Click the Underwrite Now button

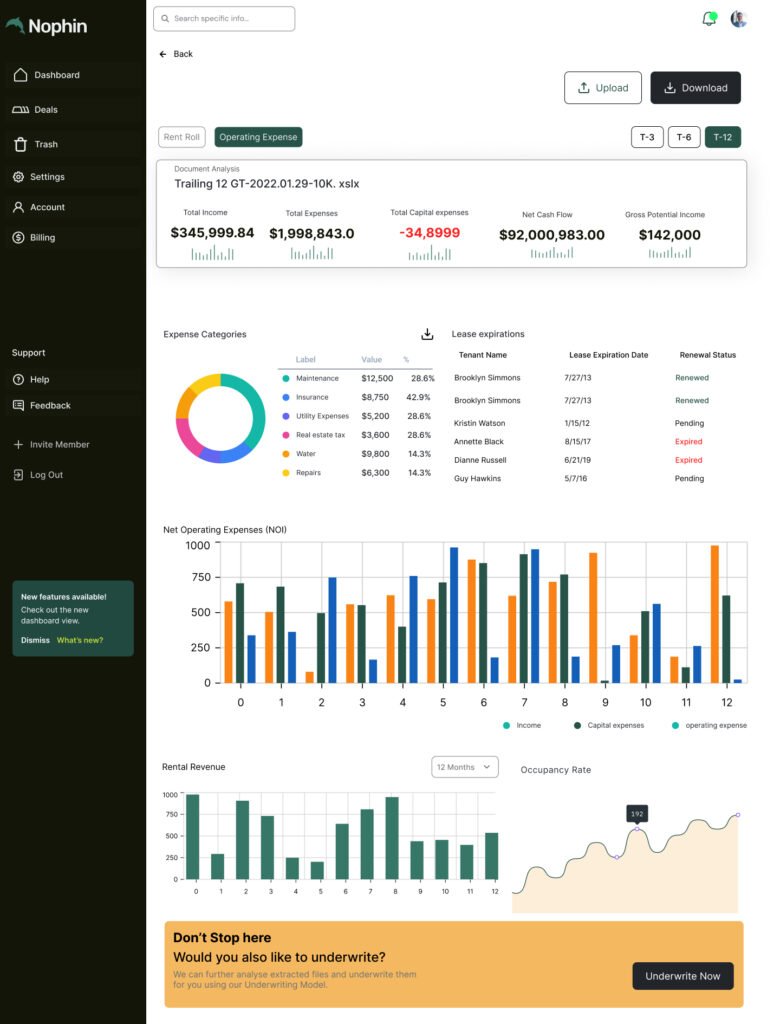[683, 976]
